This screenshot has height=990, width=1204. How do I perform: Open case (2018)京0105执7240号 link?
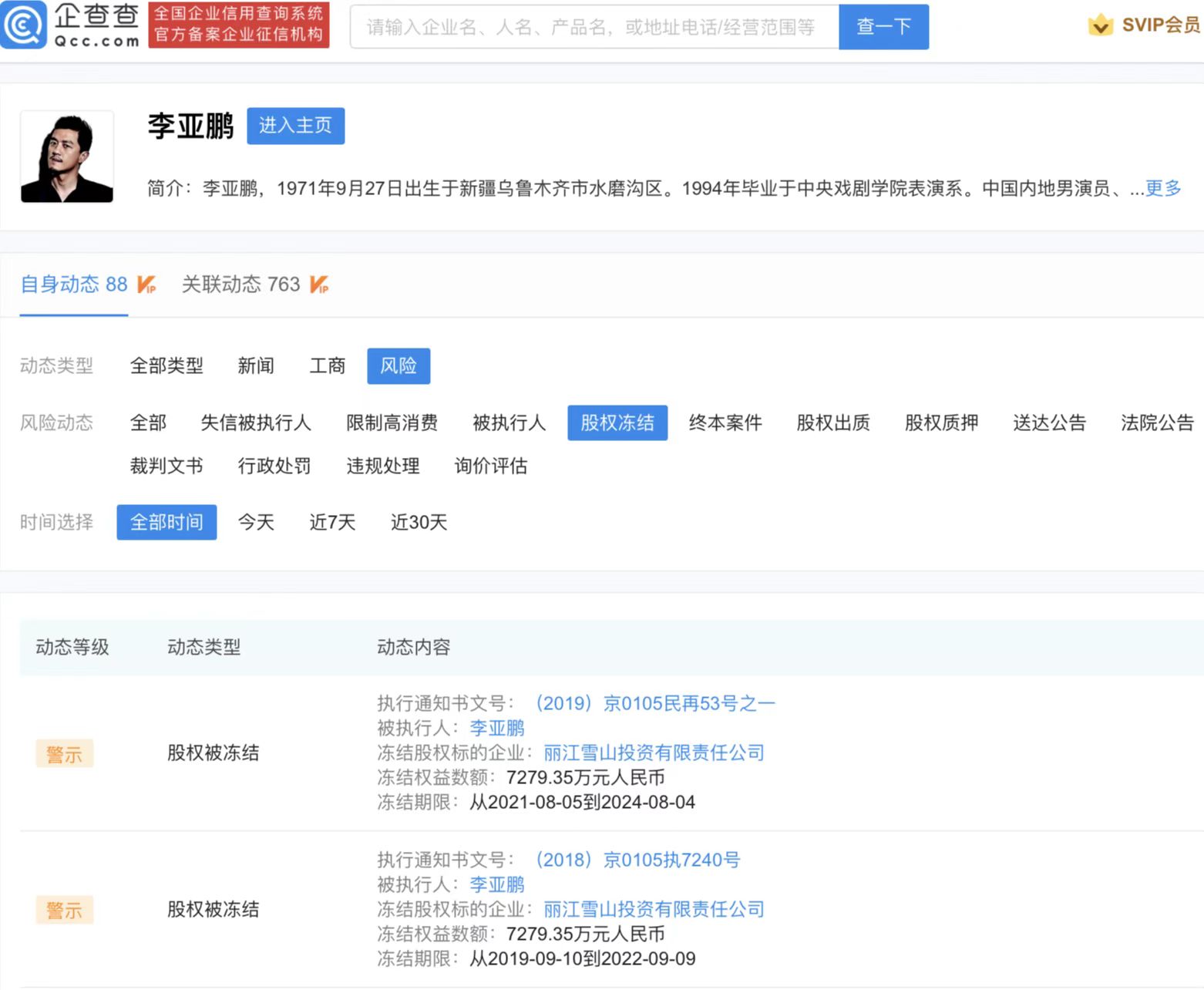point(637,860)
